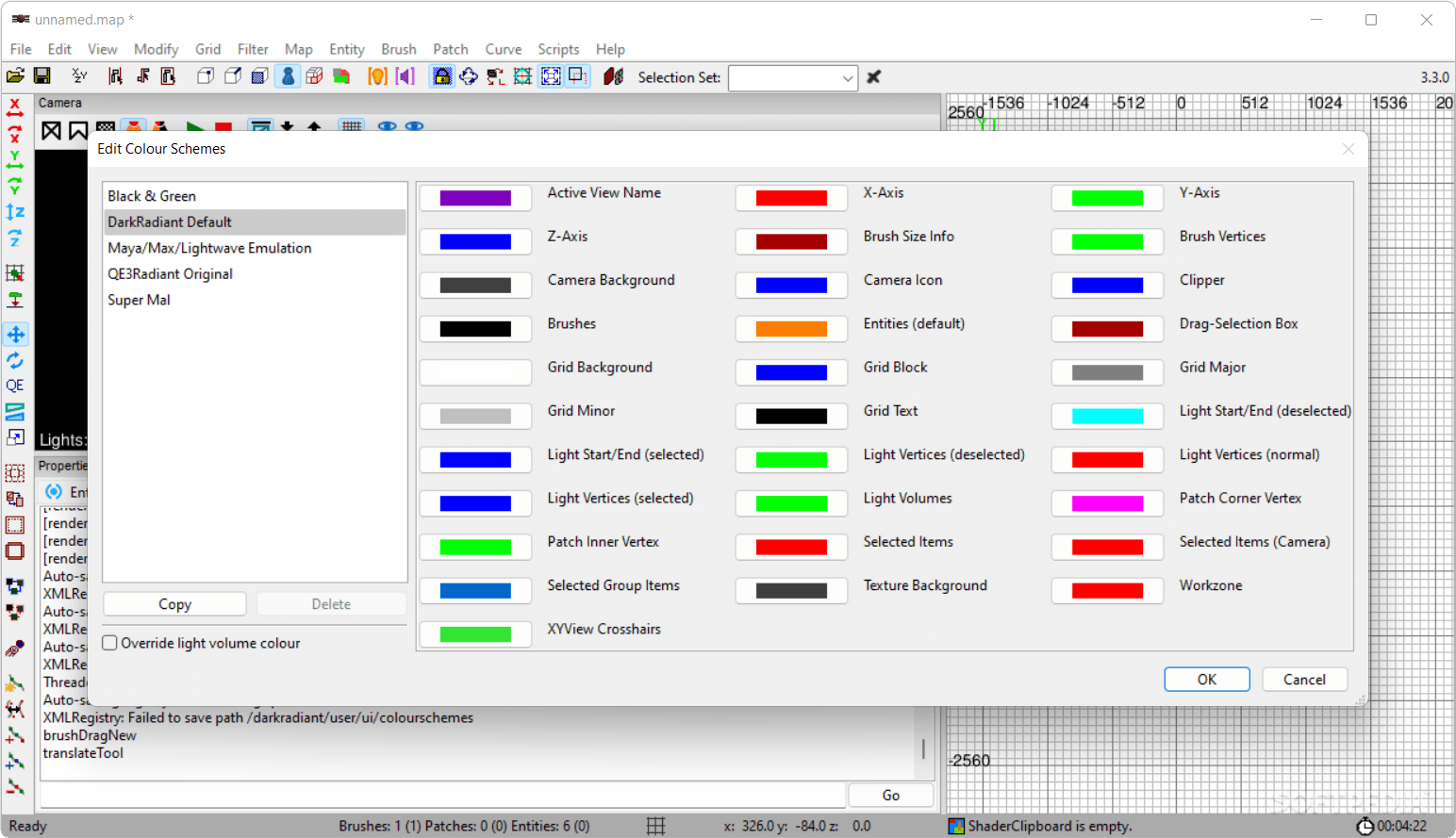Click the hollow brush (thick square) icon
The width and height of the screenshot is (1456, 838).
15,551
